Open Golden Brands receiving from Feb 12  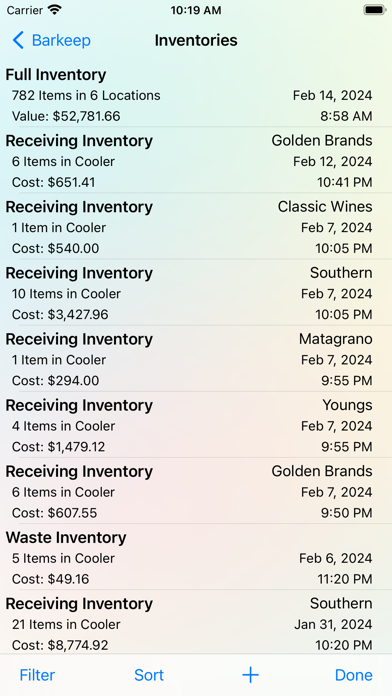(x=196, y=161)
